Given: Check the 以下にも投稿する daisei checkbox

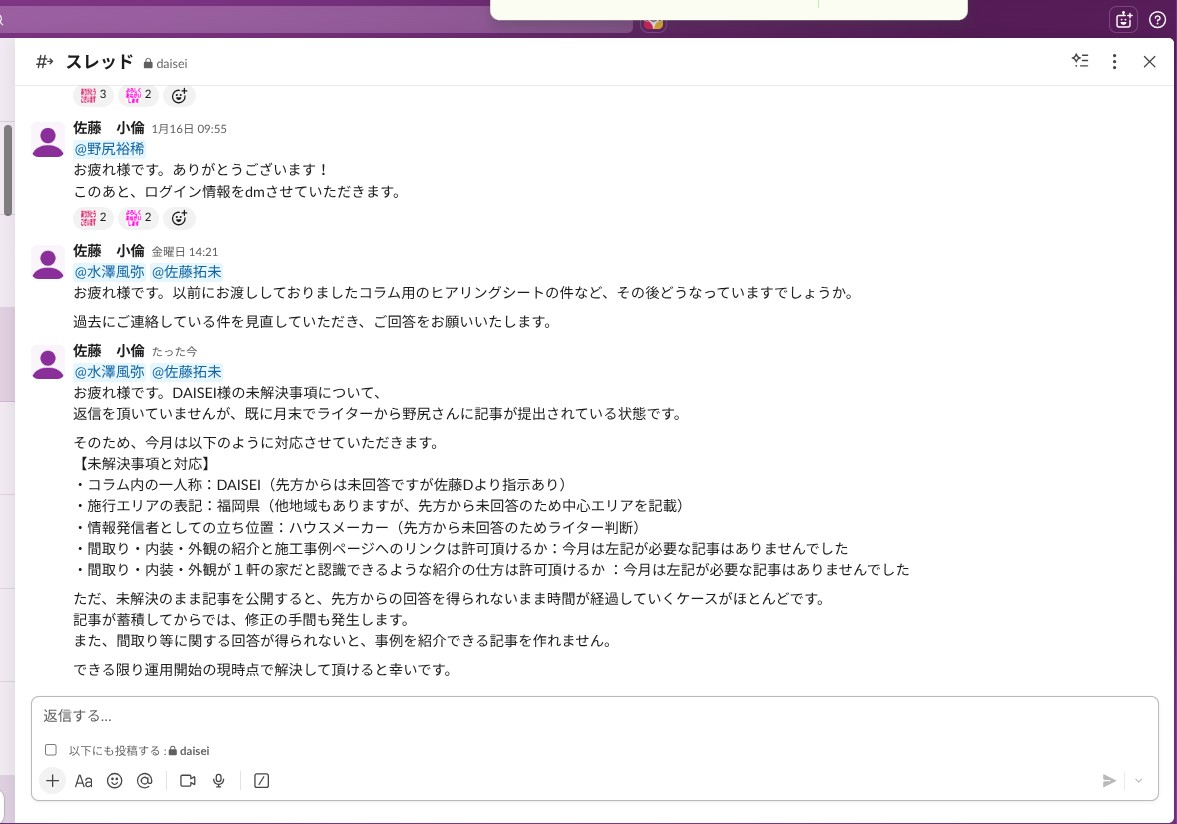Looking at the screenshot, I should point(51,750).
